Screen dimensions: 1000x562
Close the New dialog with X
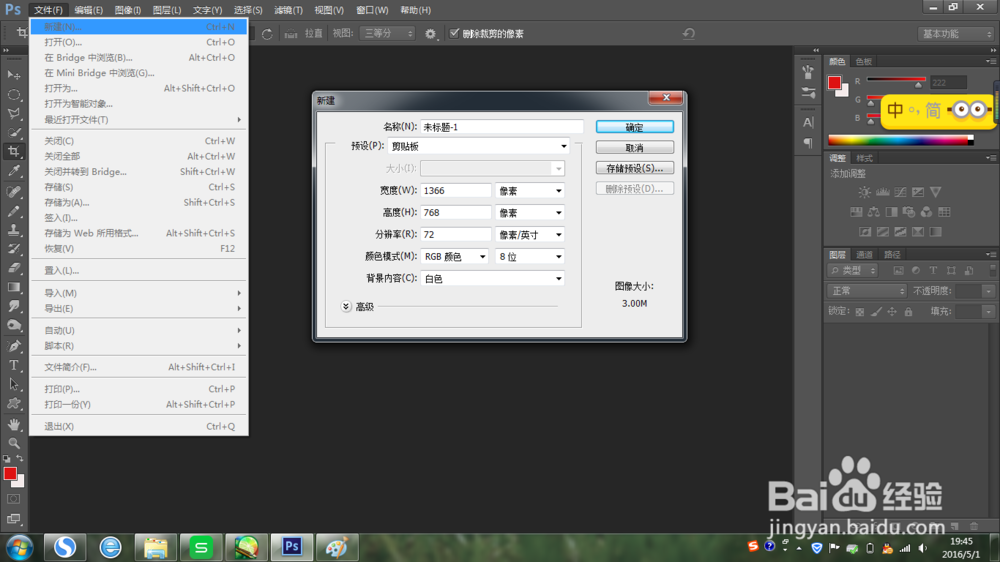click(x=666, y=97)
